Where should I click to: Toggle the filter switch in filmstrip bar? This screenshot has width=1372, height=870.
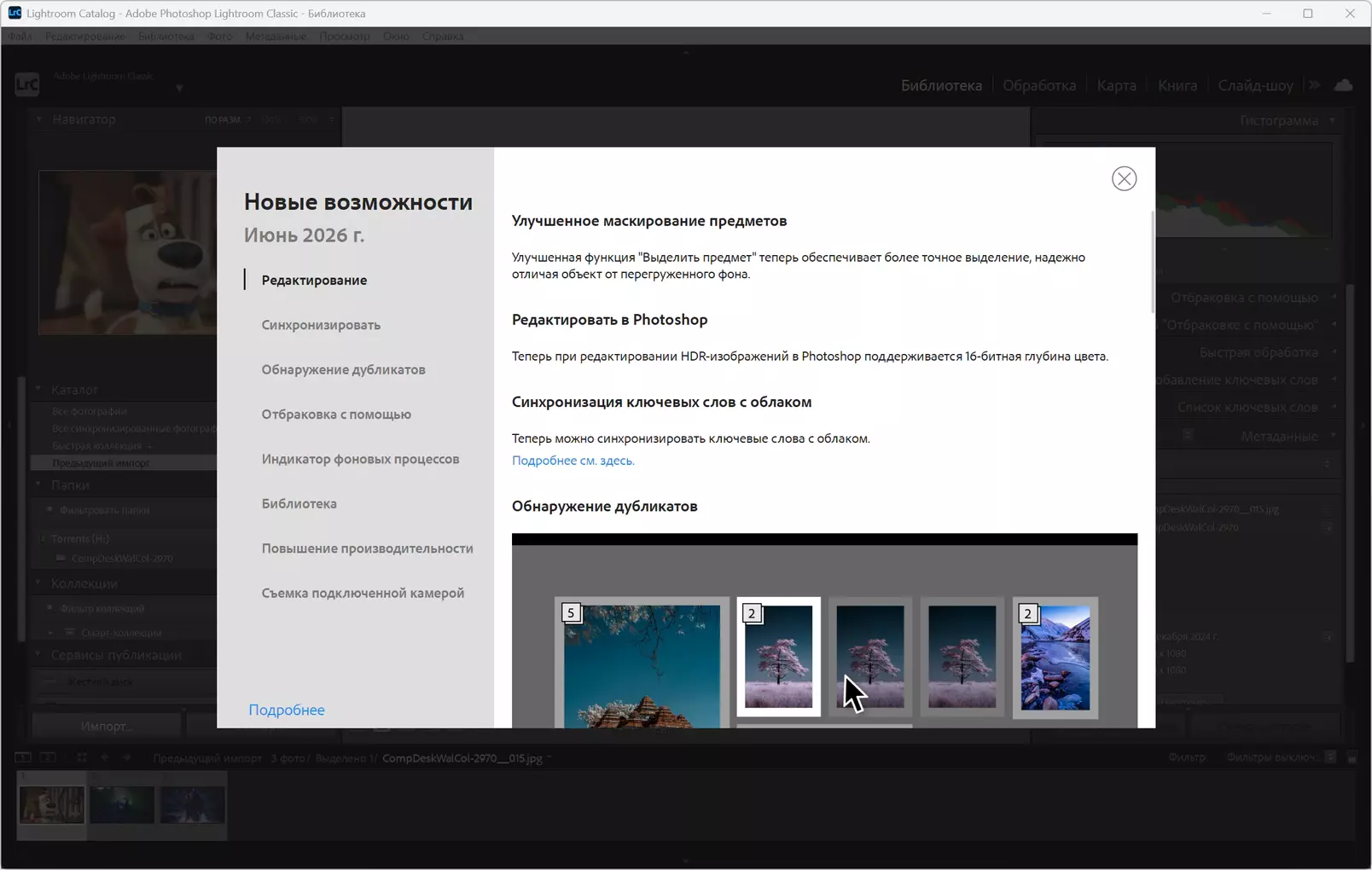pos(1329,757)
